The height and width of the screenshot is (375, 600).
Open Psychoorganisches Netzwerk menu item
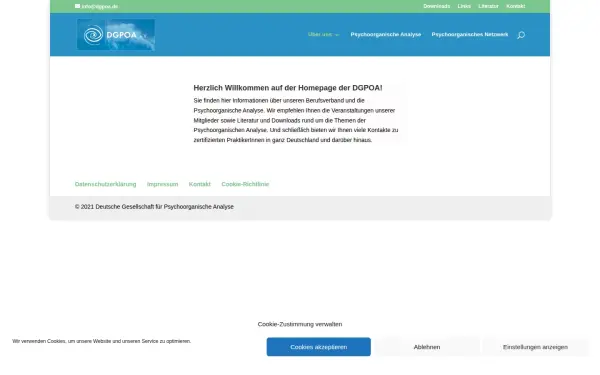(x=470, y=34)
